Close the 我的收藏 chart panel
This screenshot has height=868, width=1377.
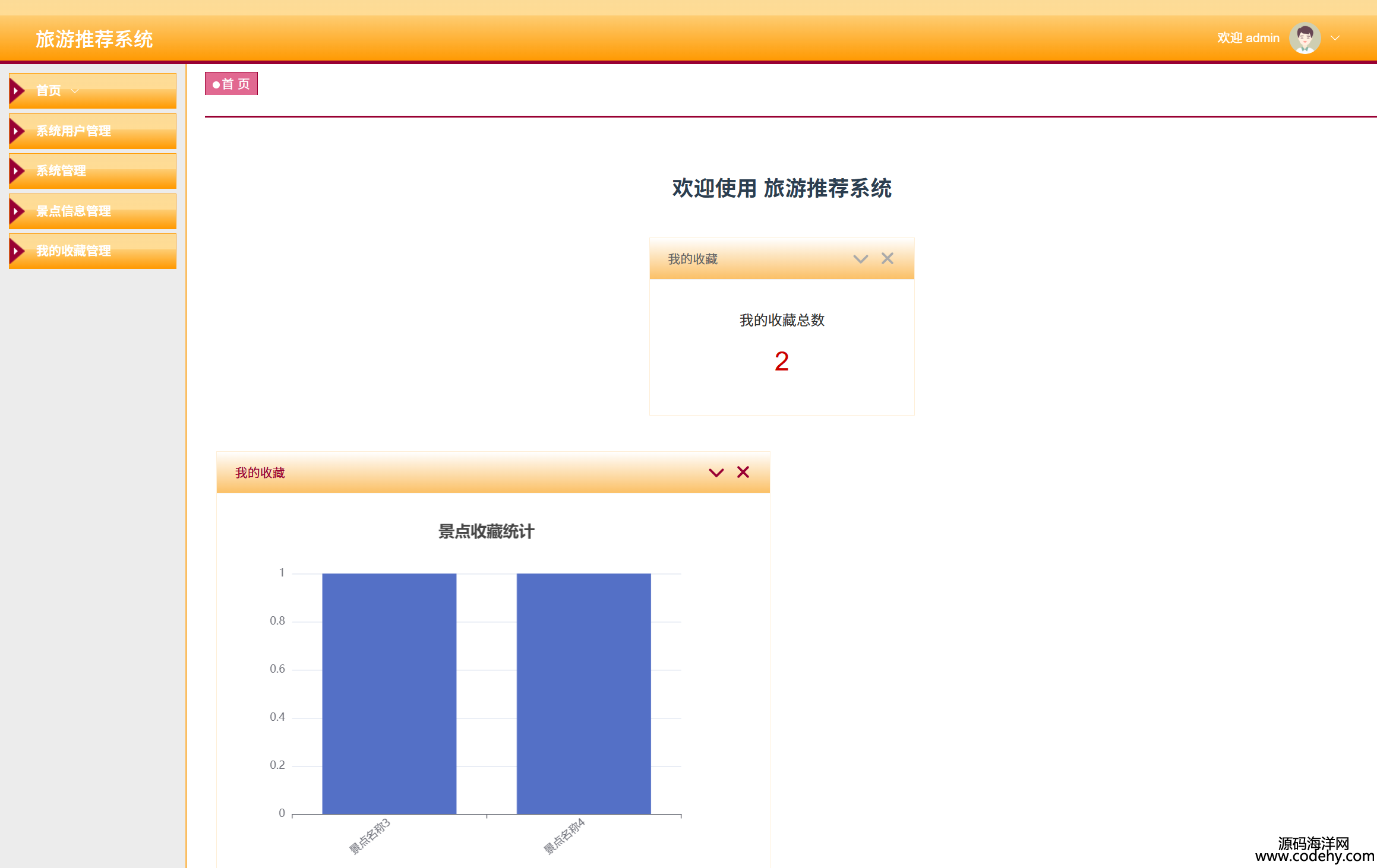pyautogui.click(x=743, y=472)
